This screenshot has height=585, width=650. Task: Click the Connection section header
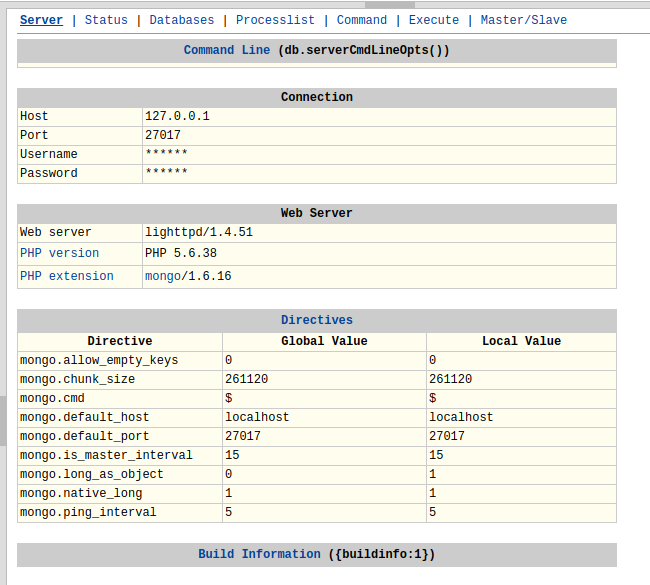click(x=316, y=97)
